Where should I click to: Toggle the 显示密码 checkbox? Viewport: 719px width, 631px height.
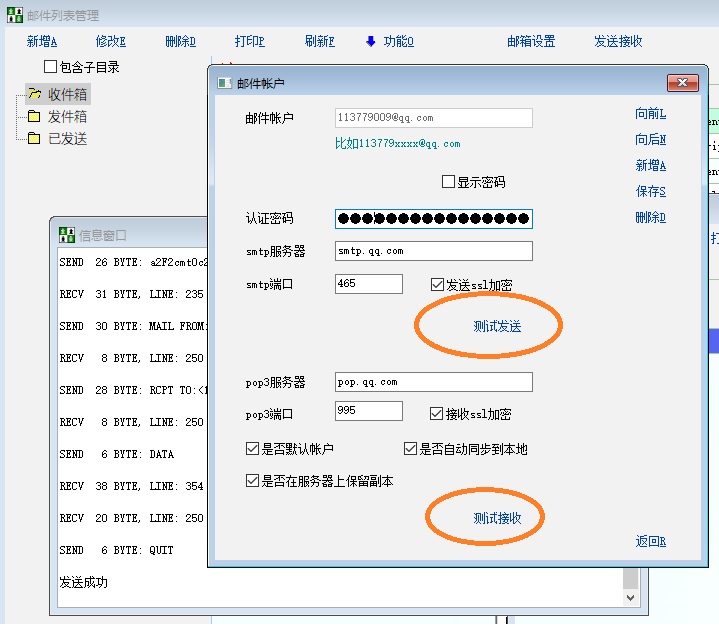pyautogui.click(x=449, y=182)
